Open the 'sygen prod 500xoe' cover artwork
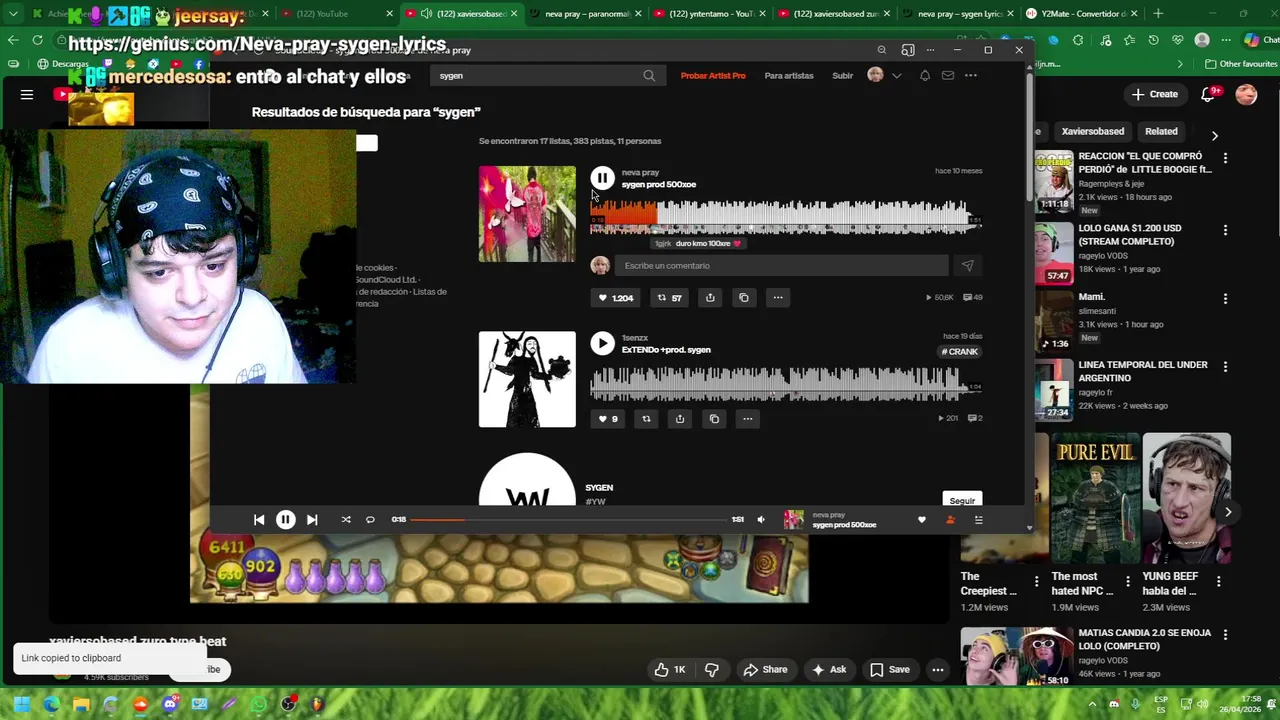Viewport: 1280px width, 720px height. pos(527,214)
